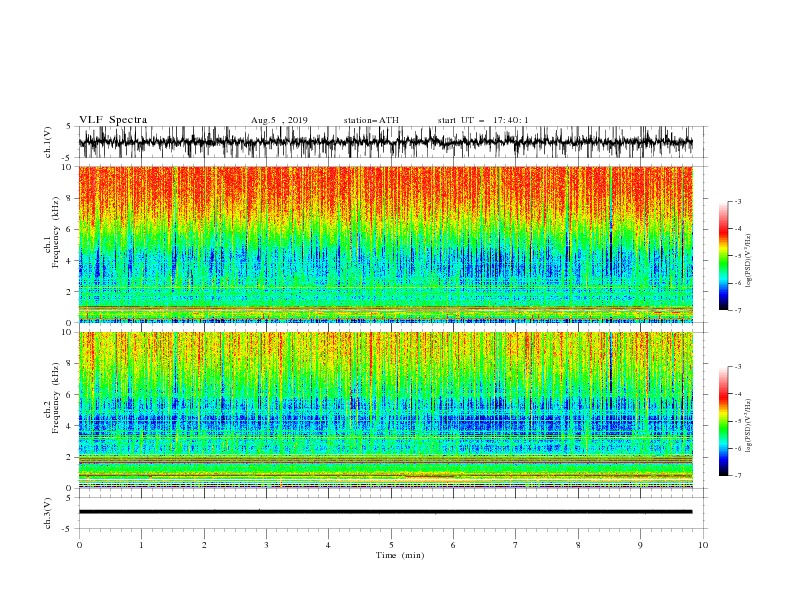792x612 pixels.
Task: Click the "station=ATH" header label
Action: 371,120
